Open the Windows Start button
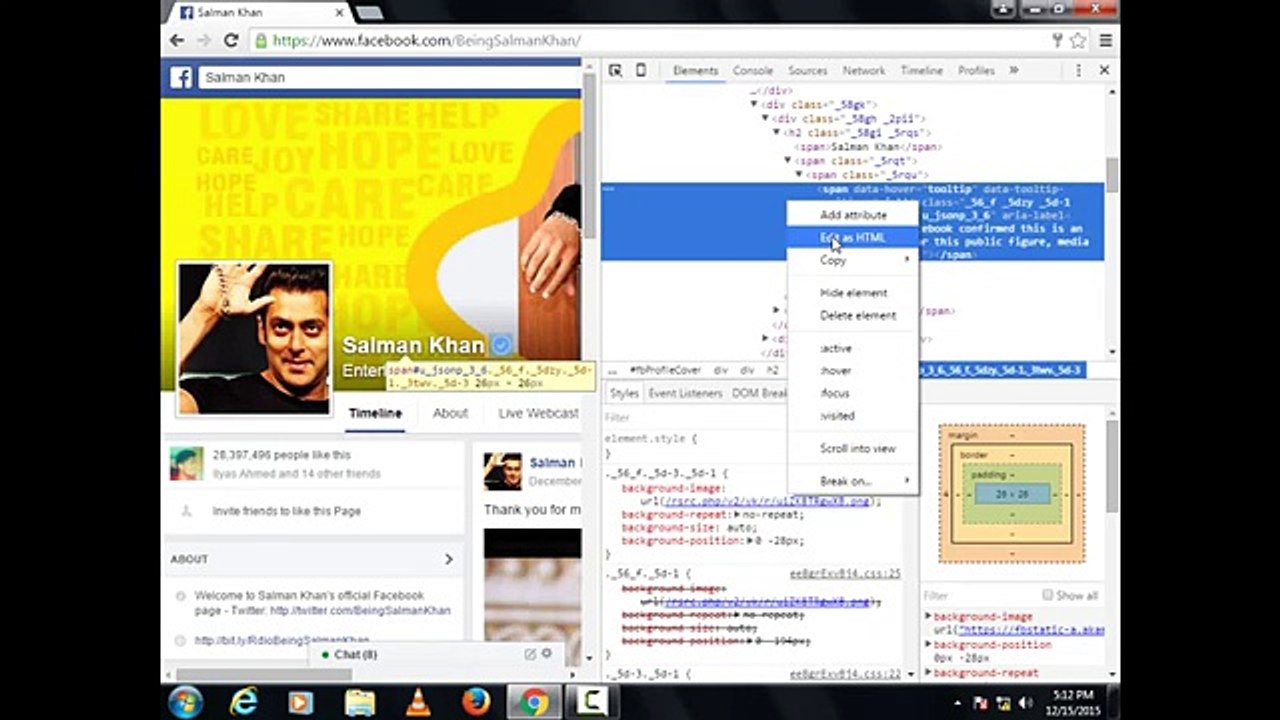This screenshot has width=1280, height=720. pyautogui.click(x=186, y=701)
